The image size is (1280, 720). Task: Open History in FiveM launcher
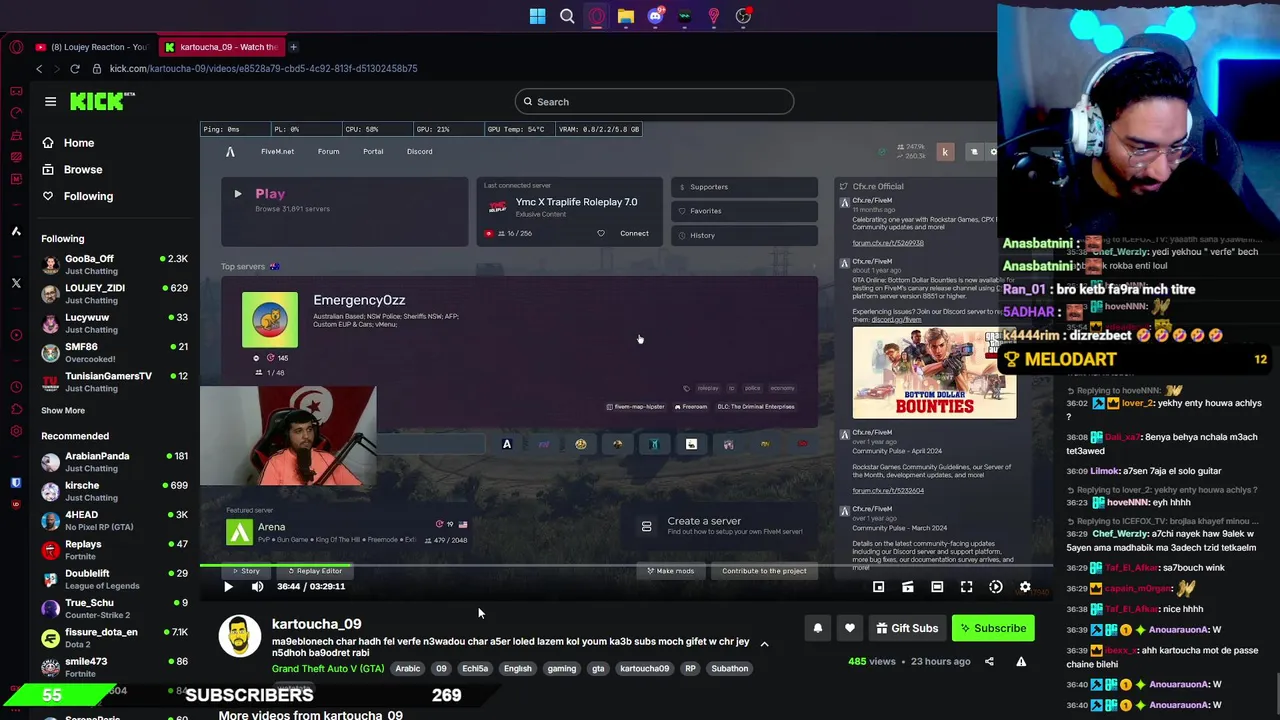744,236
